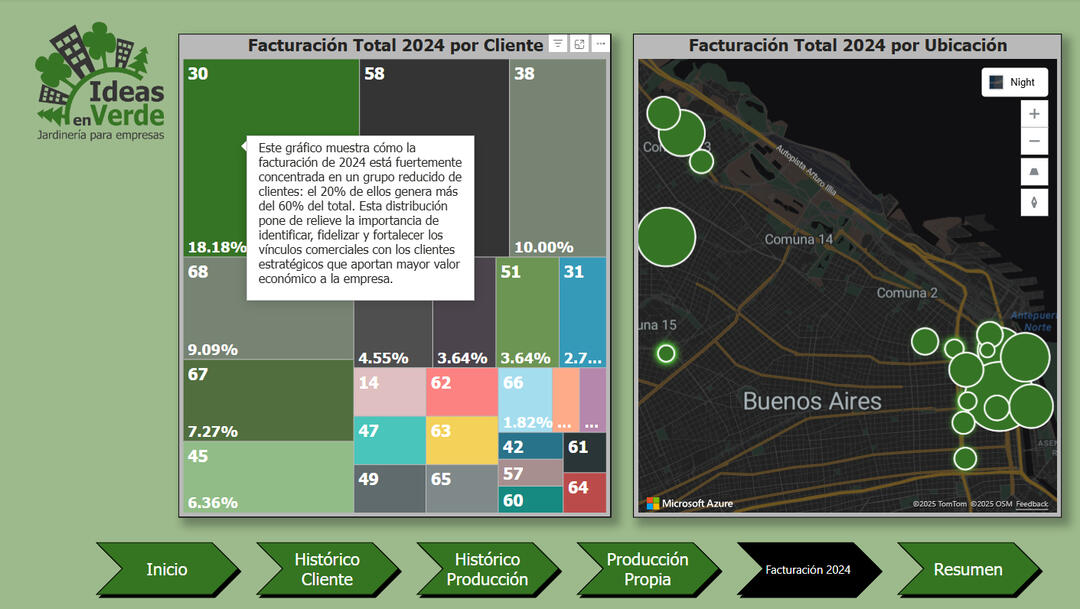Reset map rotation with compass icon
The image size is (1080, 609).
click(x=1034, y=202)
